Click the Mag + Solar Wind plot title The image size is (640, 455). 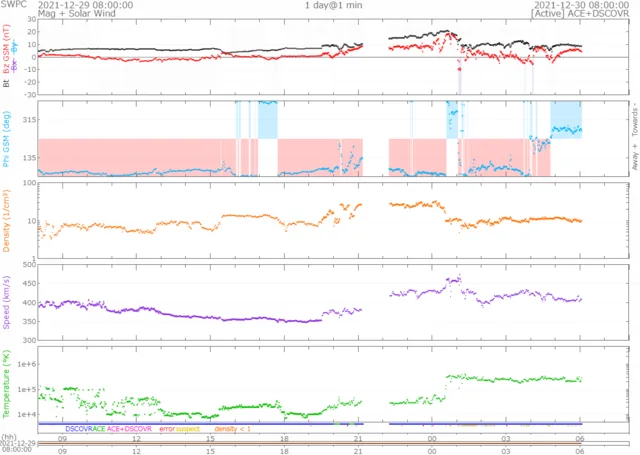click(x=77, y=13)
